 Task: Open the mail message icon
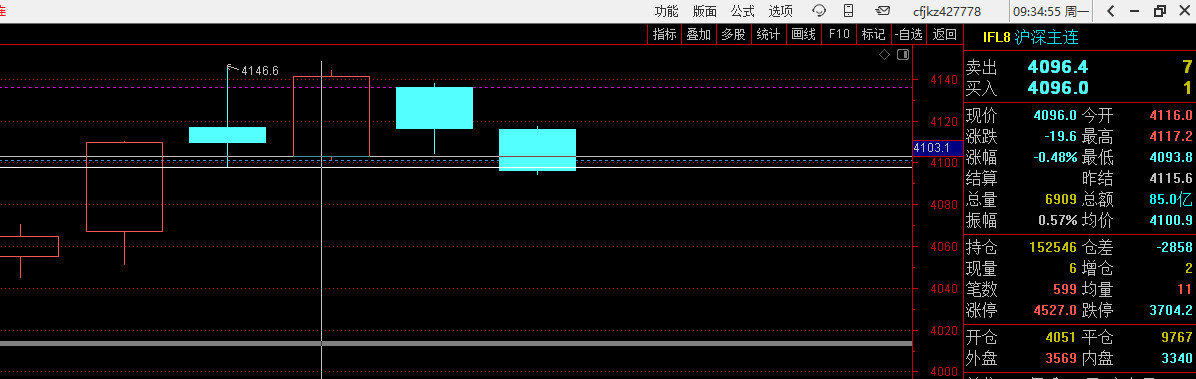click(883, 11)
